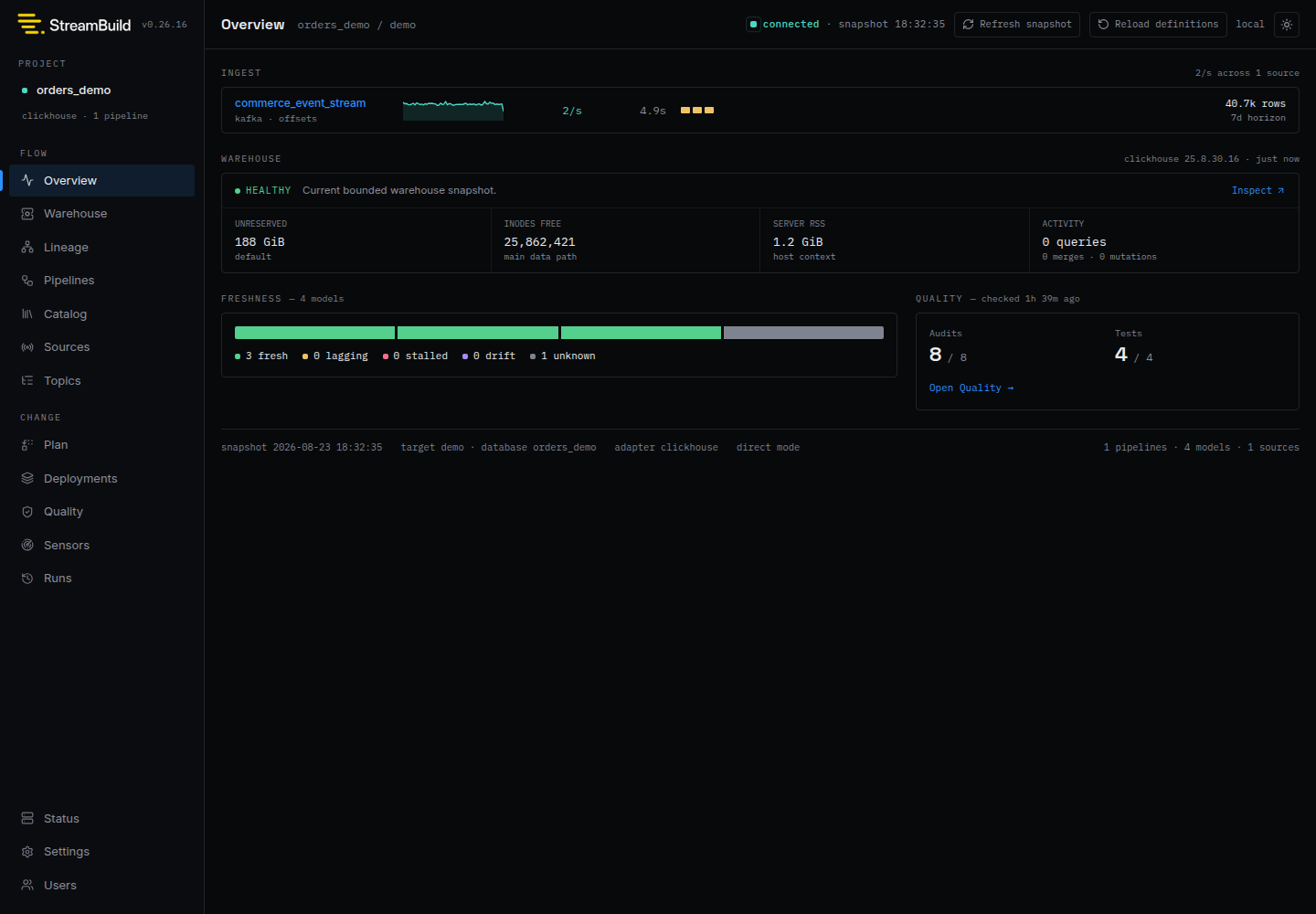This screenshot has width=1316, height=914.
Task: Click the '0 queries' activity value
Action: point(1074,242)
